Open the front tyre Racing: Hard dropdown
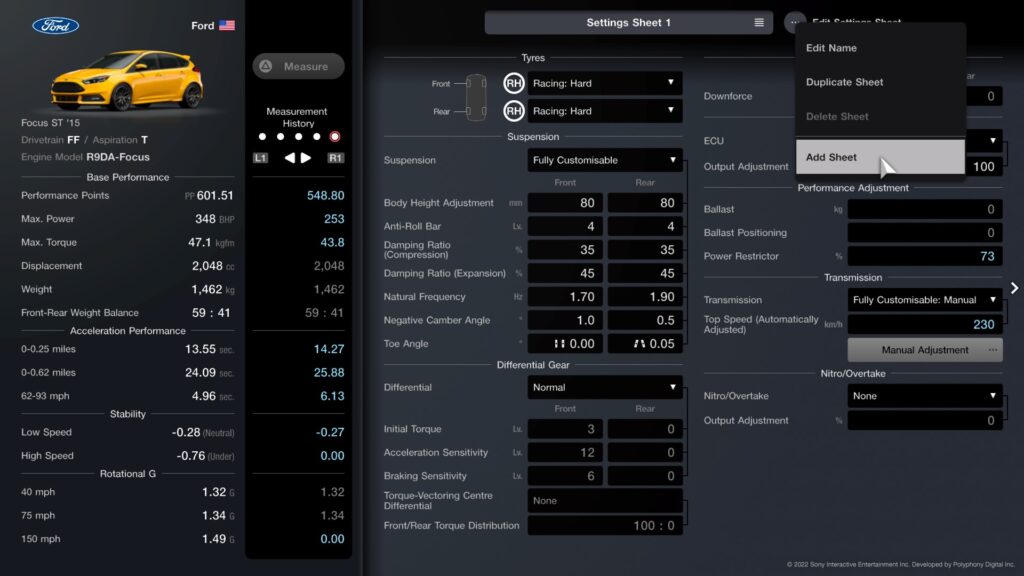1024x576 pixels. 605,83
